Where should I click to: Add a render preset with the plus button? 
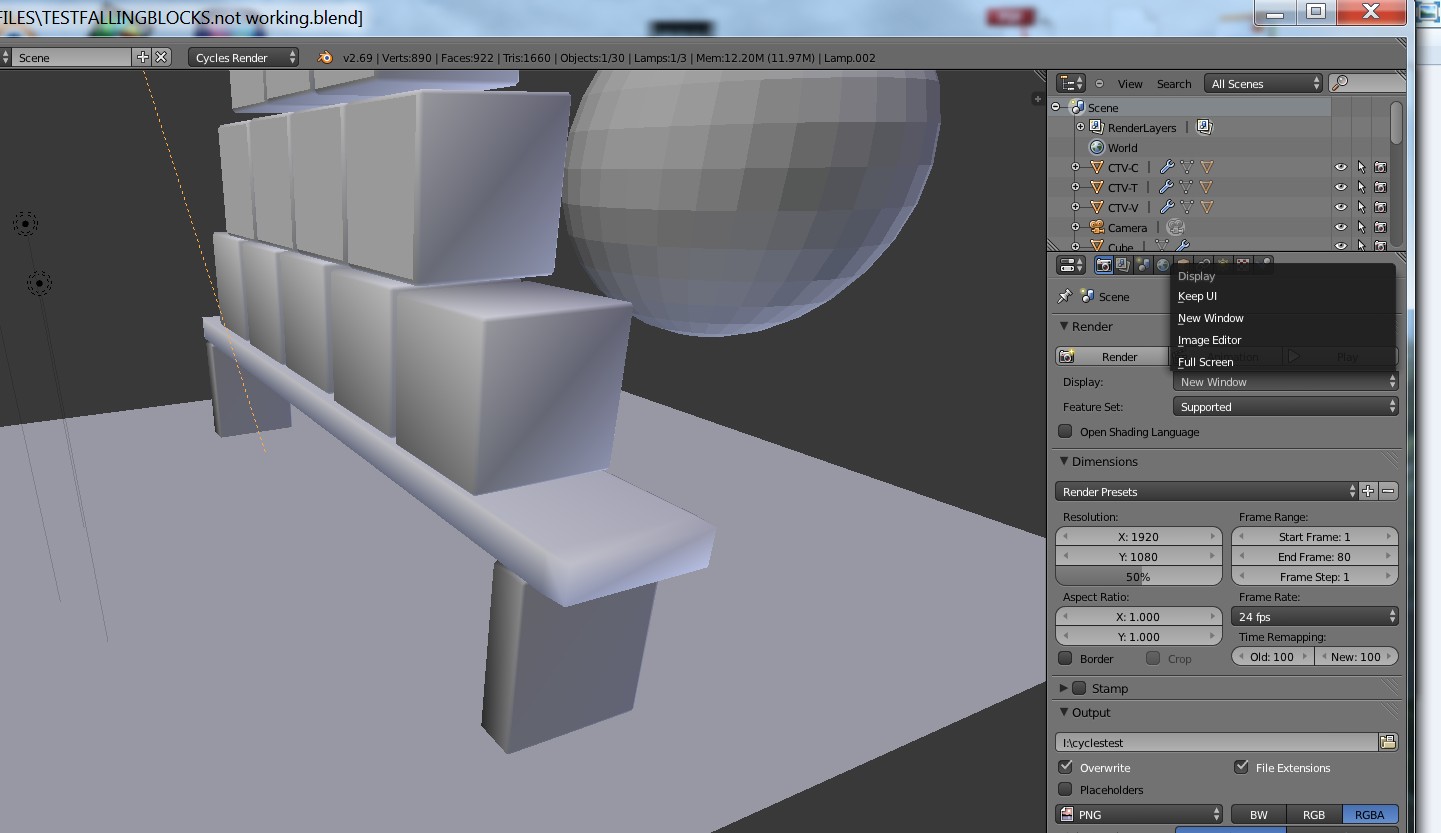[1368, 491]
